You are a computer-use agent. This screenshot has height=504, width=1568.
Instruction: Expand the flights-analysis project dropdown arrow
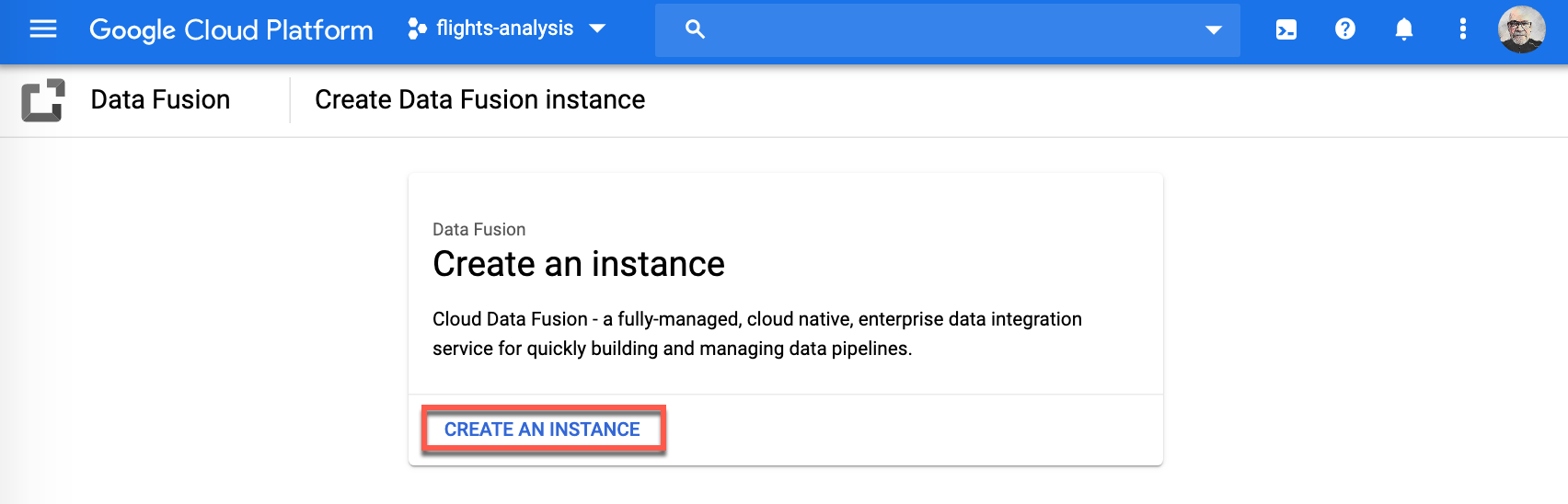click(x=597, y=29)
